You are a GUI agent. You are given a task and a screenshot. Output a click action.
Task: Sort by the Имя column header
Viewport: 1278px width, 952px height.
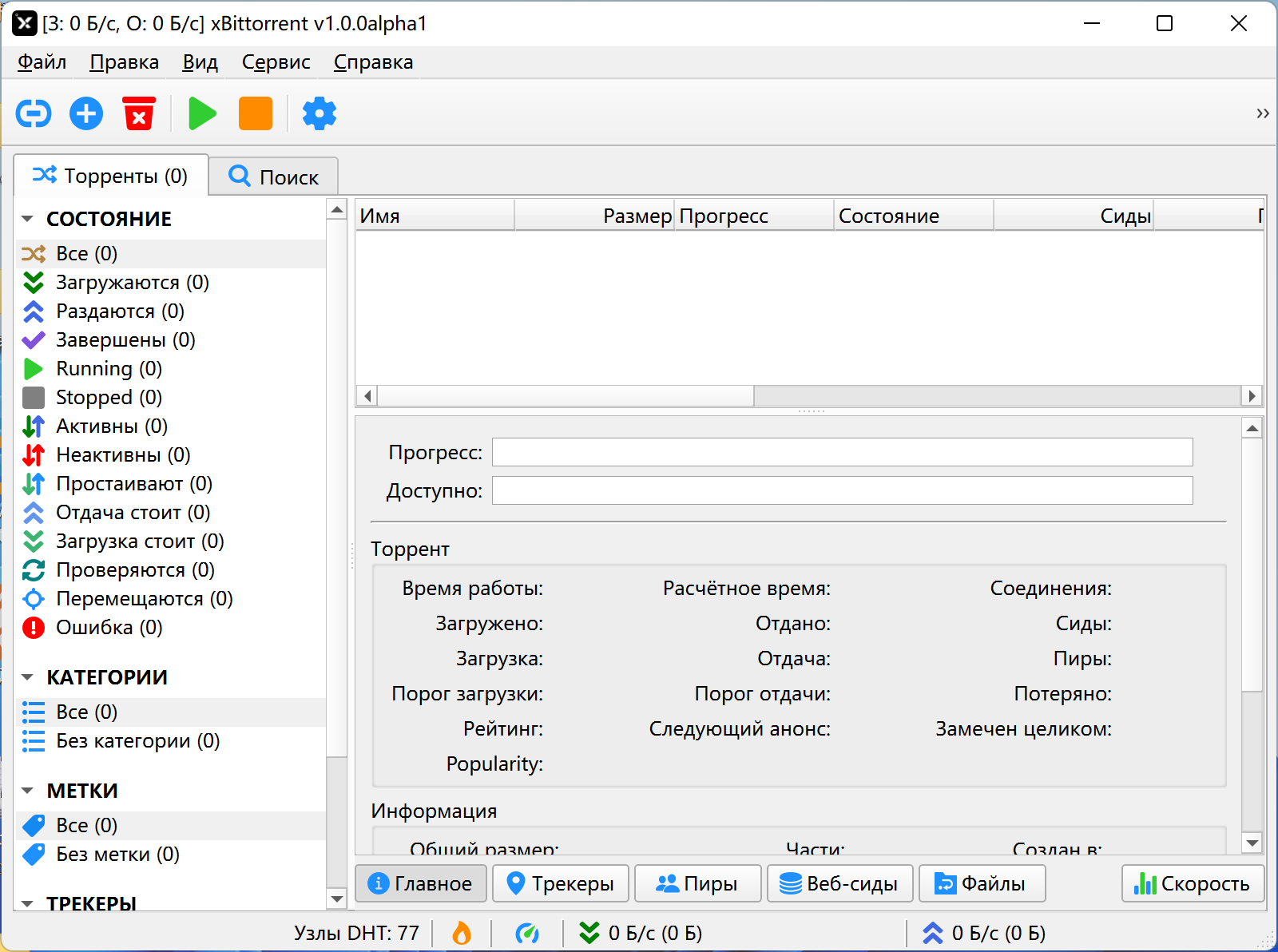(435, 216)
